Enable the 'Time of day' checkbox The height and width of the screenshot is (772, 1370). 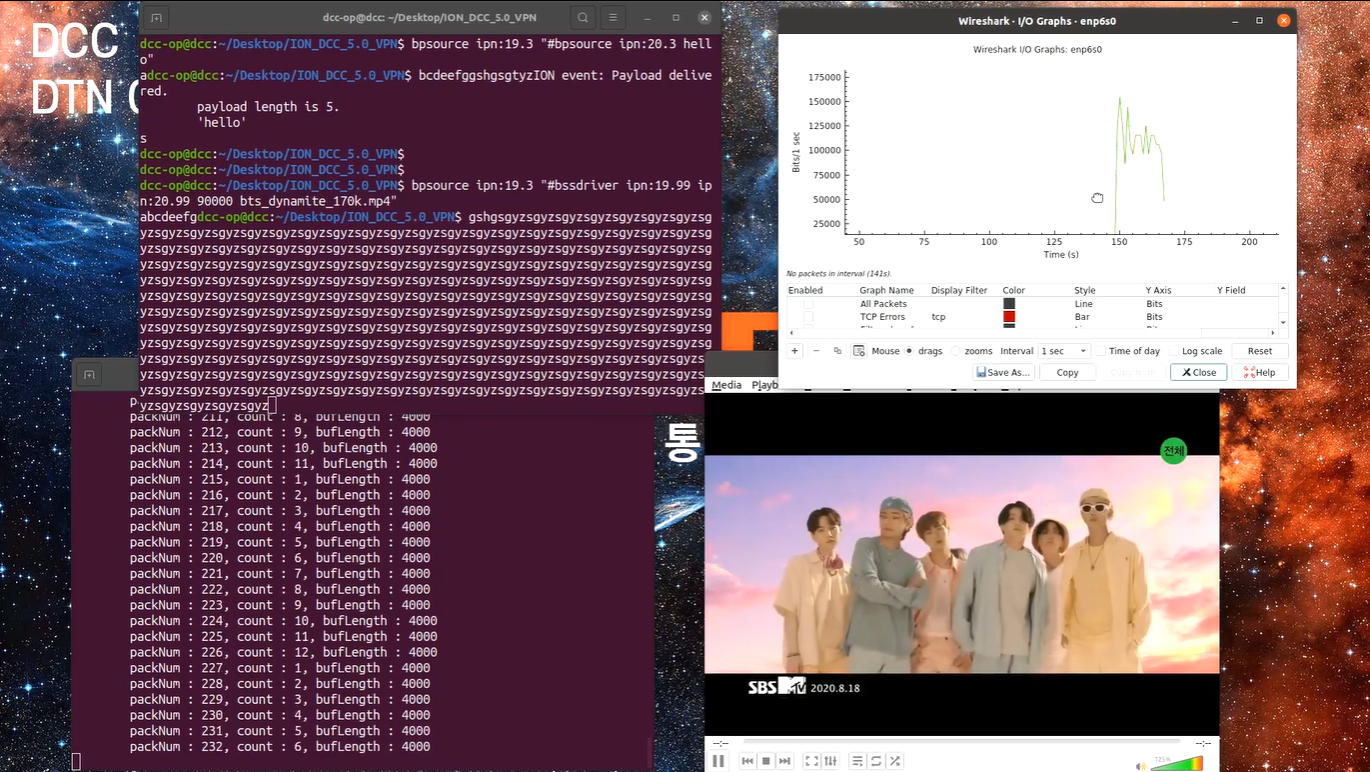pyautogui.click(x=1100, y=351)
